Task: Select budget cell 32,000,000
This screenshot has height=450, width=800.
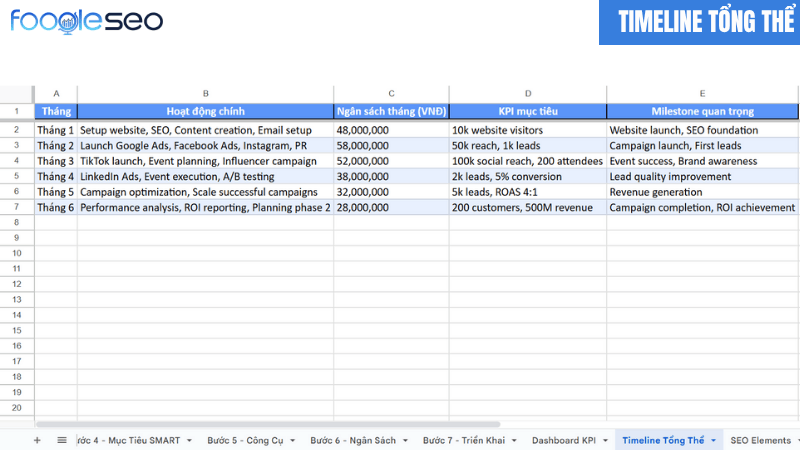Action: coord(391,192)
